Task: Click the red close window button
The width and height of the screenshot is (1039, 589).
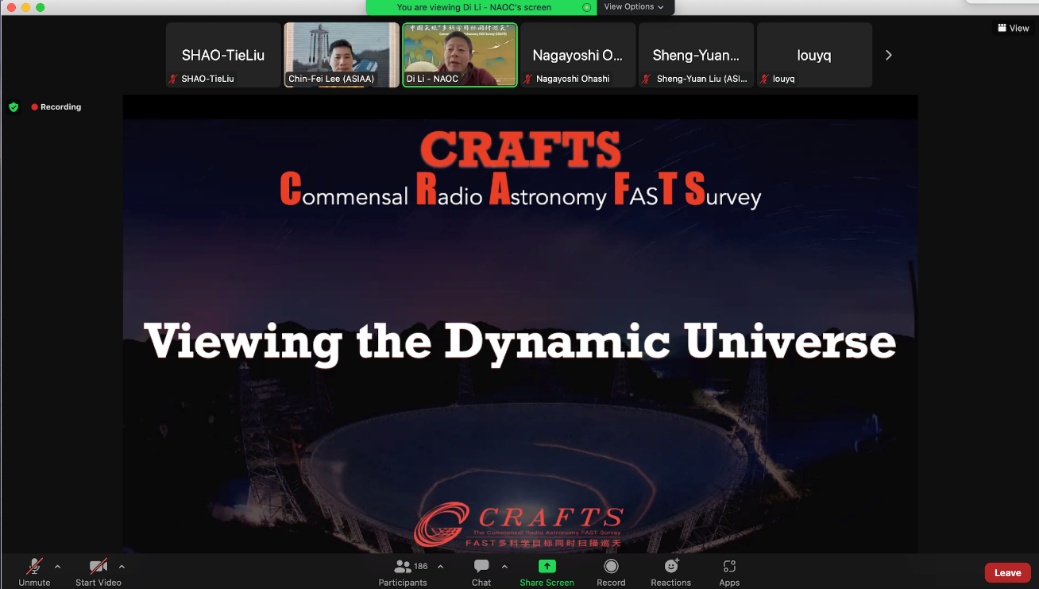Action: tap(11, 7)
